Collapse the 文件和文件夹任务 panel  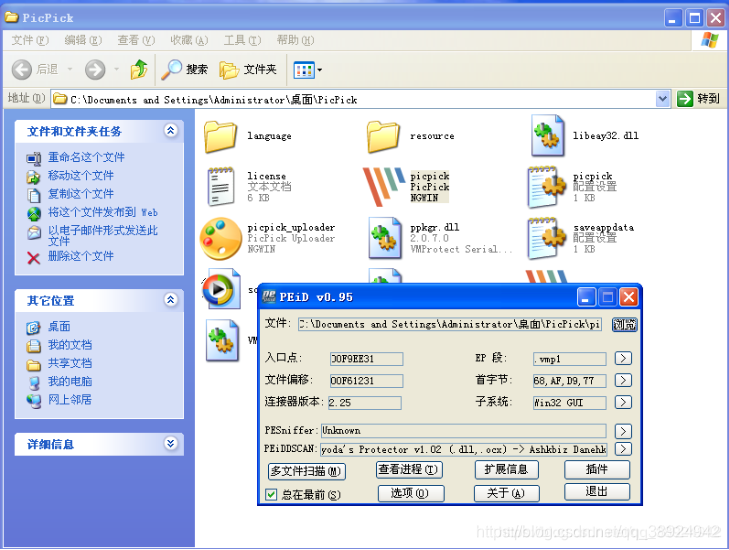(171, 131)
